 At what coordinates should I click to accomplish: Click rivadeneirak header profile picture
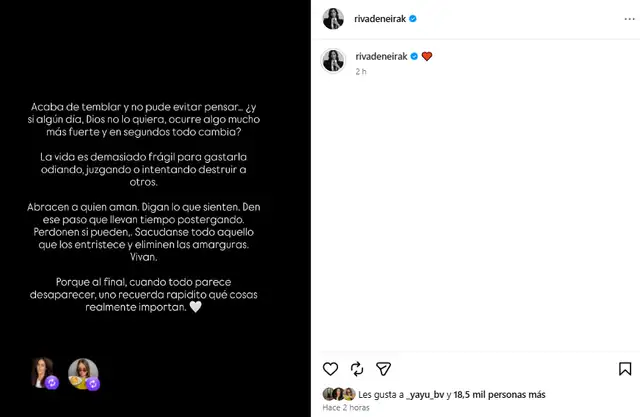pos(333,19)
